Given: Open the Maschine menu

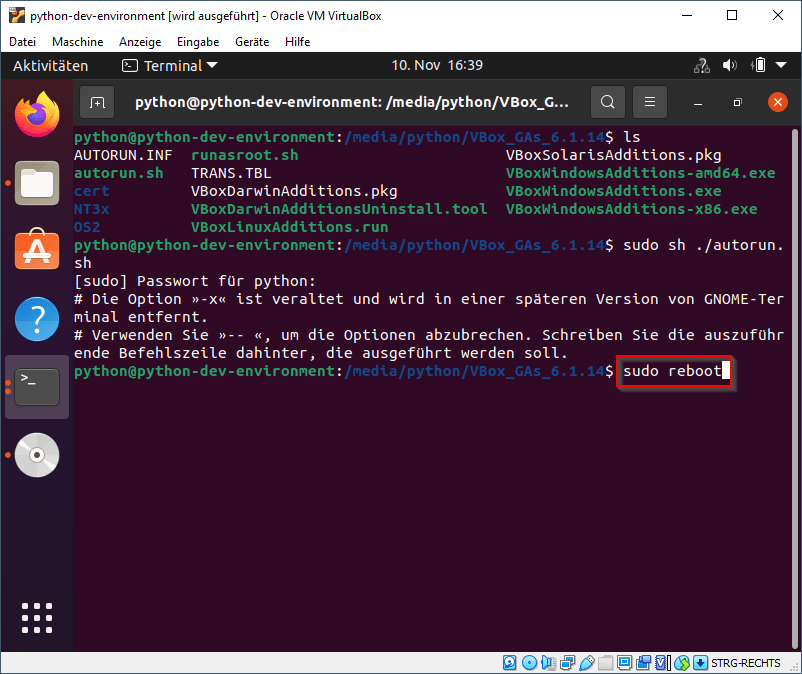Looking at the screenshot, I should tap(78, 42).
